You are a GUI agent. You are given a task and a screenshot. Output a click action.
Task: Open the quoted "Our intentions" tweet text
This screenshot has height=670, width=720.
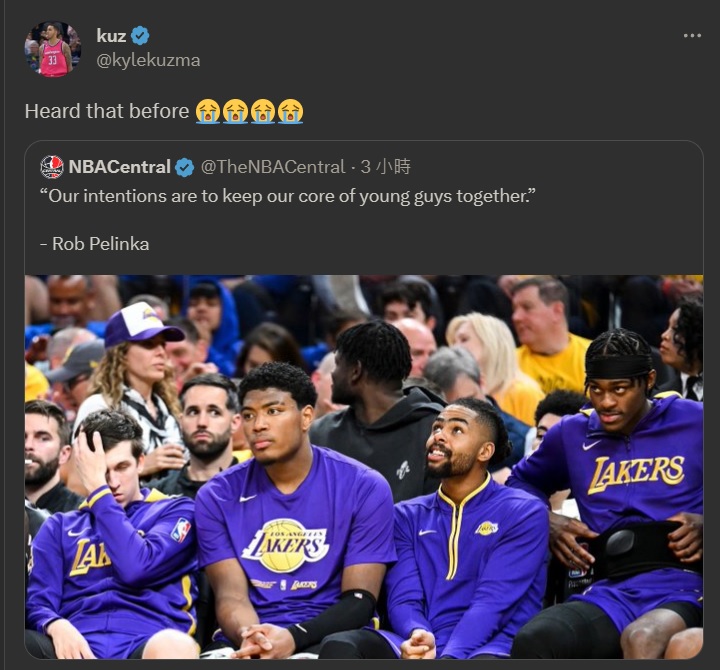(288, 196)
